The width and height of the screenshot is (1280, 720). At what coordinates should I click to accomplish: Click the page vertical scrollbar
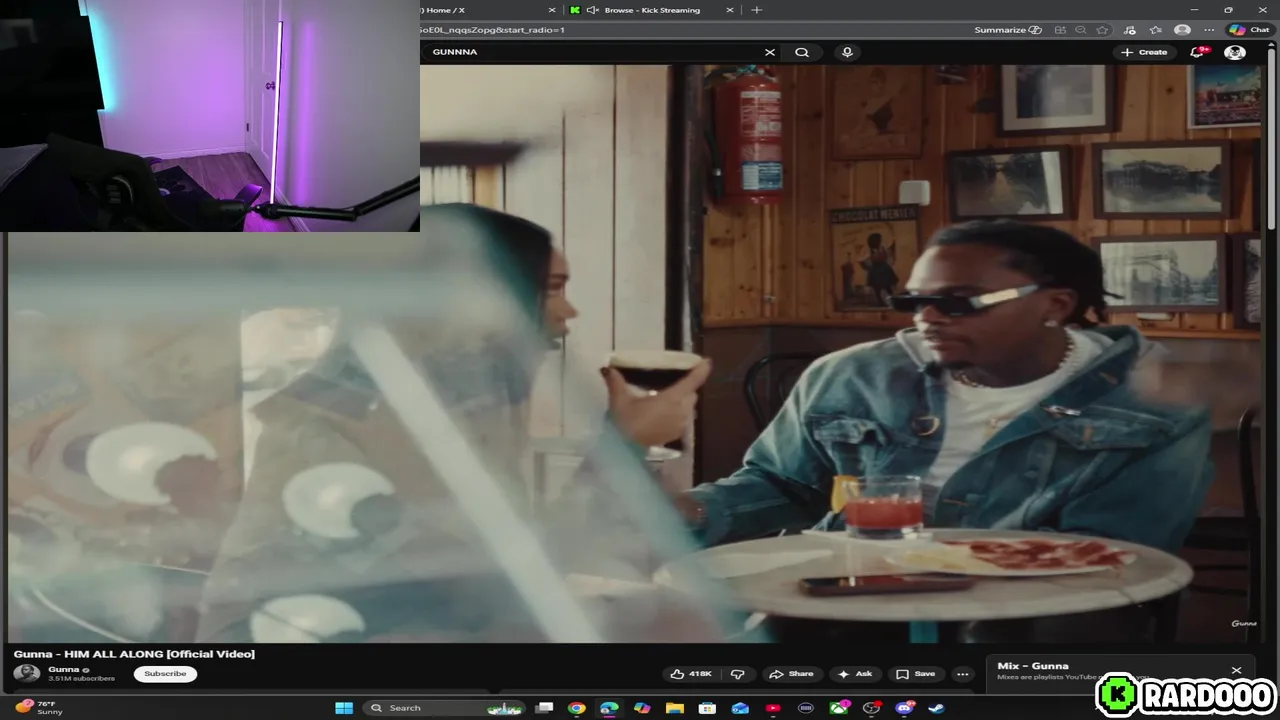click(1272, 140)
